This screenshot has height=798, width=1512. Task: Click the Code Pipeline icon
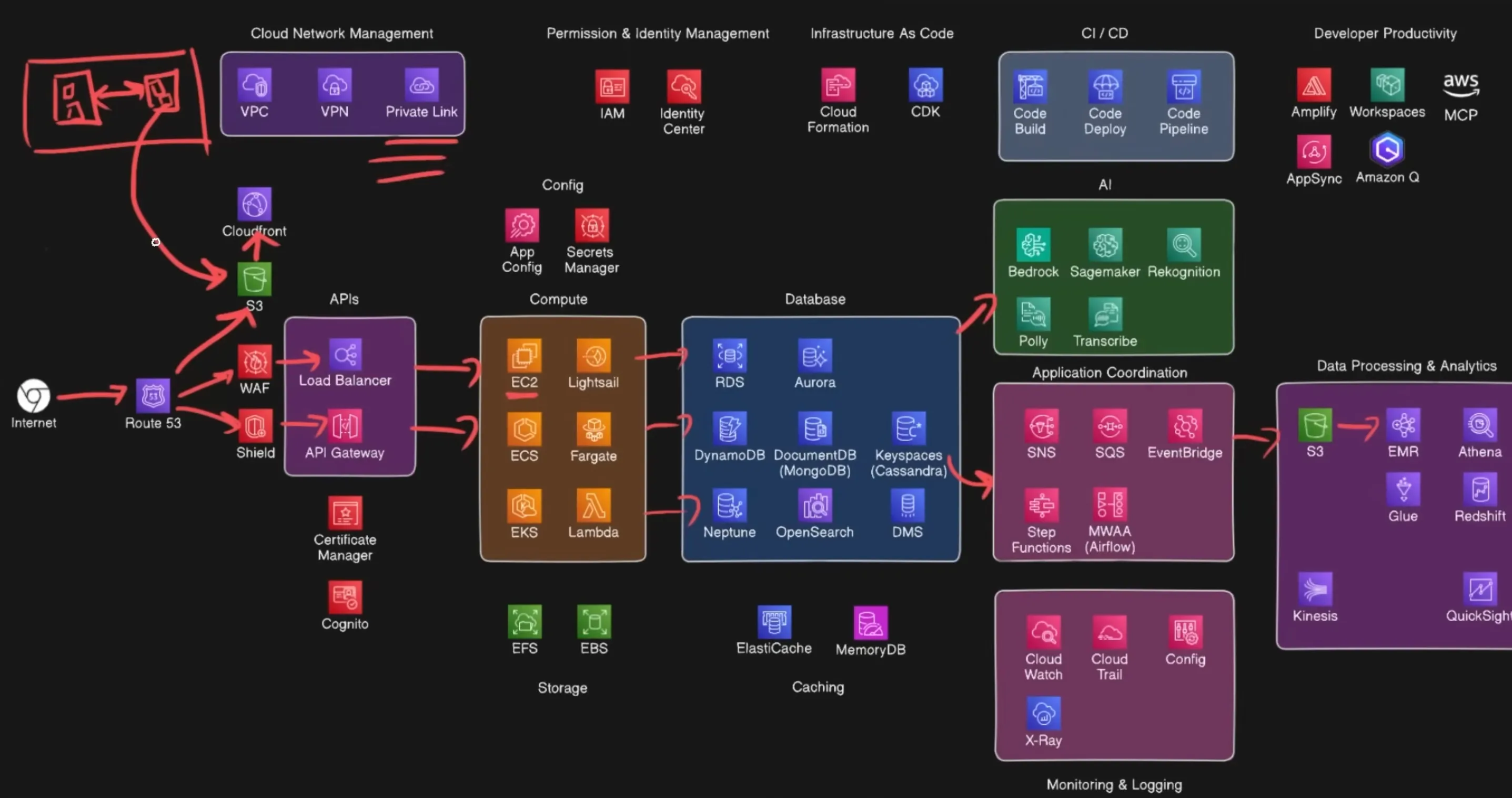click(1183, 87)
